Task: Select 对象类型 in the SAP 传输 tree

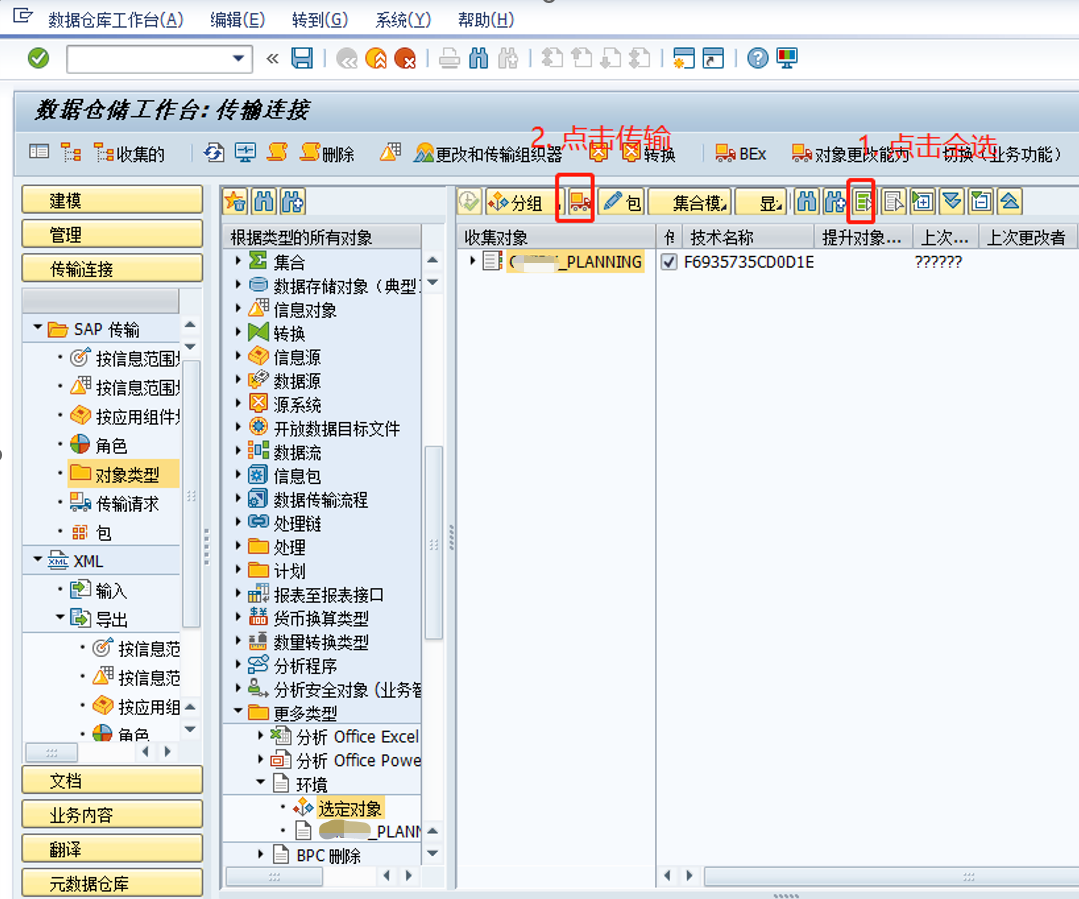Action: pyautogui.click(x=124, y=474)
